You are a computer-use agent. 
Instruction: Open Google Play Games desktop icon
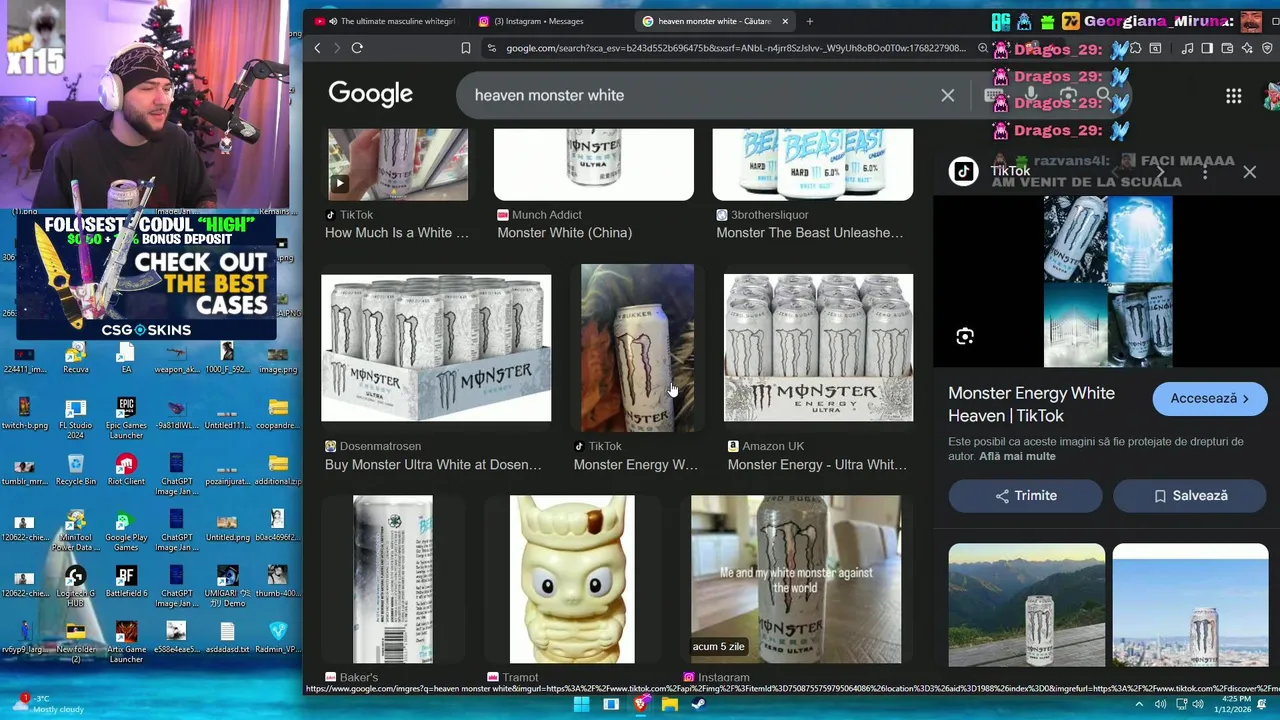point(125,531)
